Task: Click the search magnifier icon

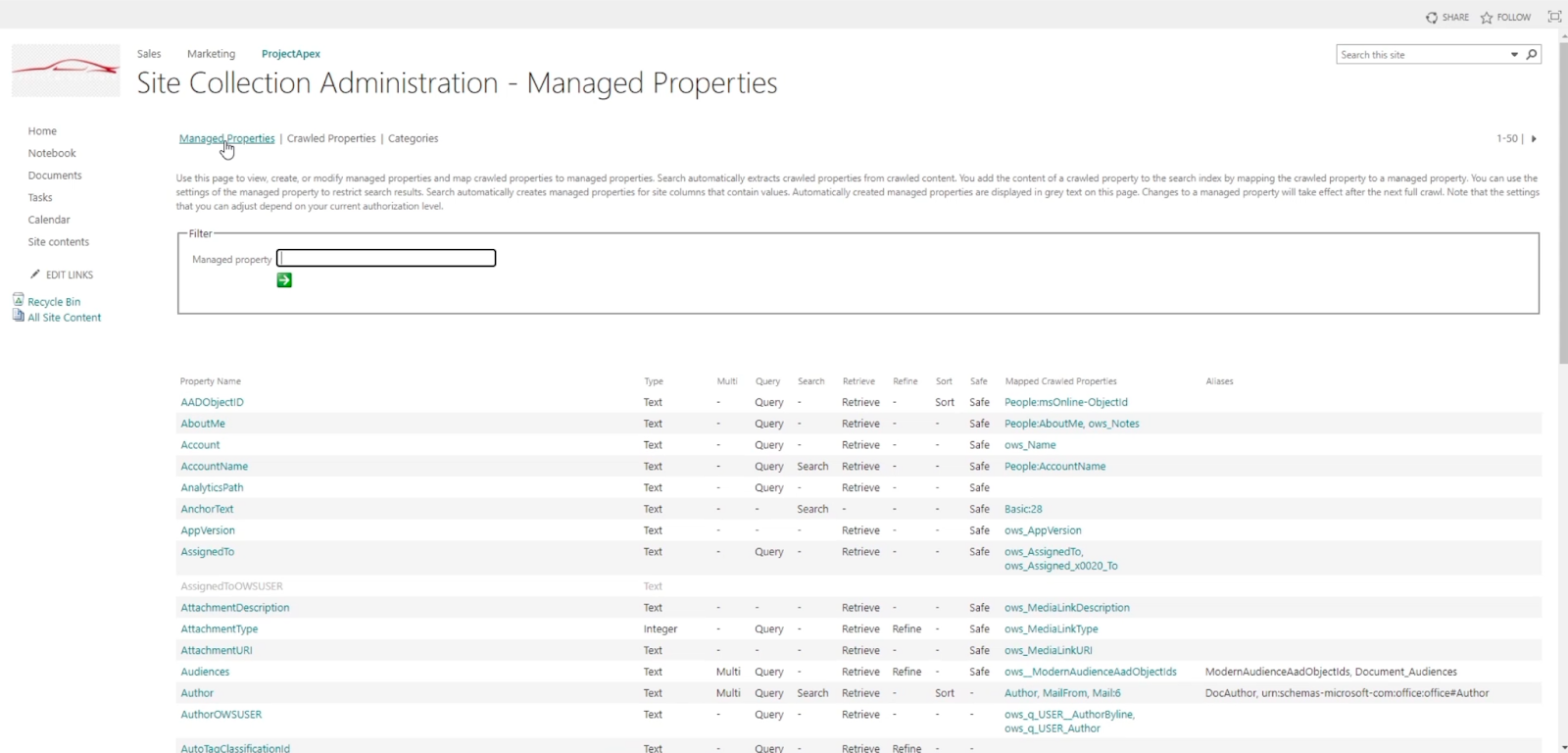Action: (1532, 54)
